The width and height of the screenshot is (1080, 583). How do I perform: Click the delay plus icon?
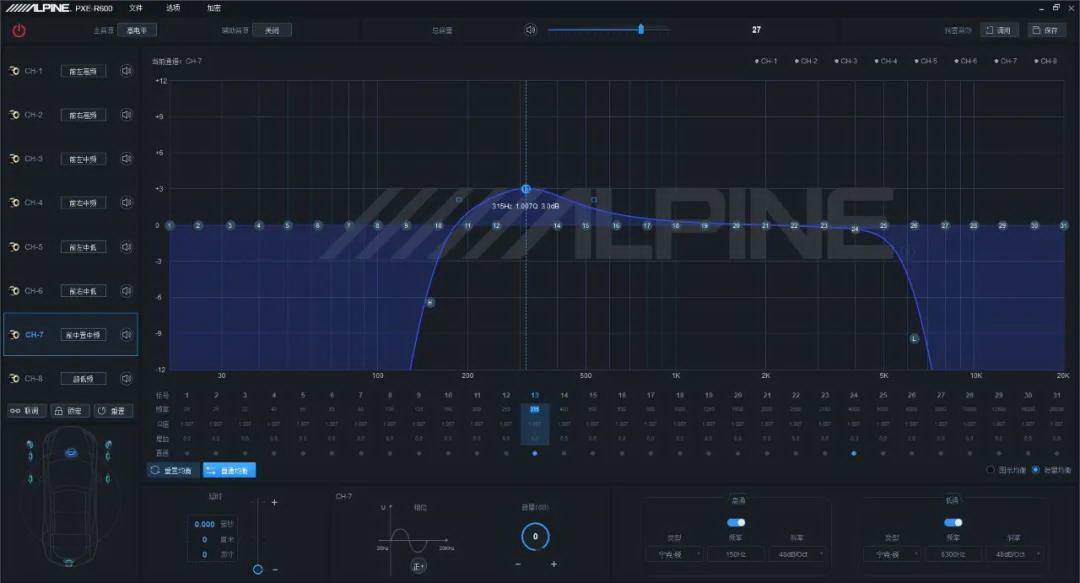(x=274, y=502)
